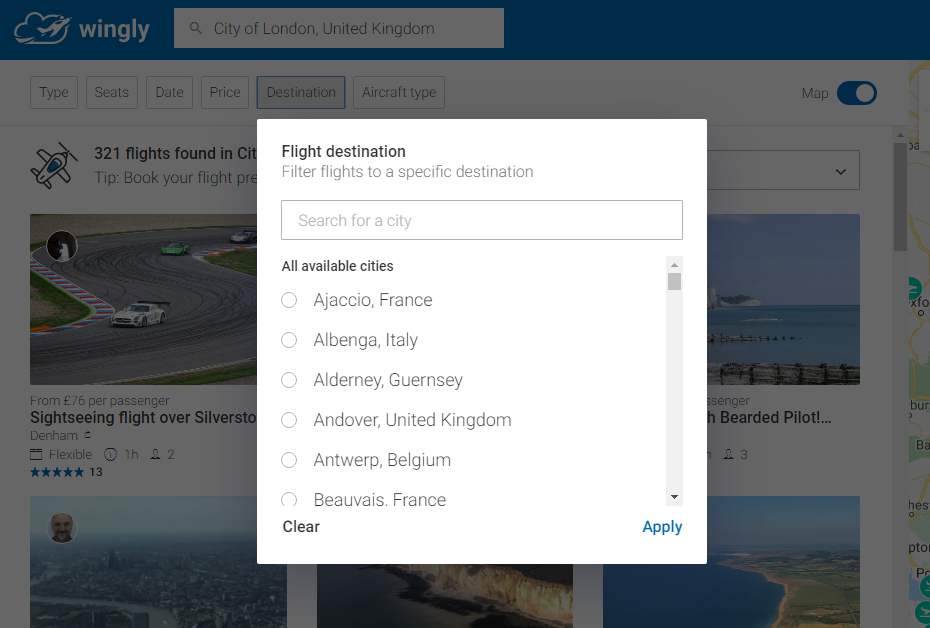The width and height of the screenshot is (930, 628).
Task: Click the search magnifier icon
Action: click(195, 28)
